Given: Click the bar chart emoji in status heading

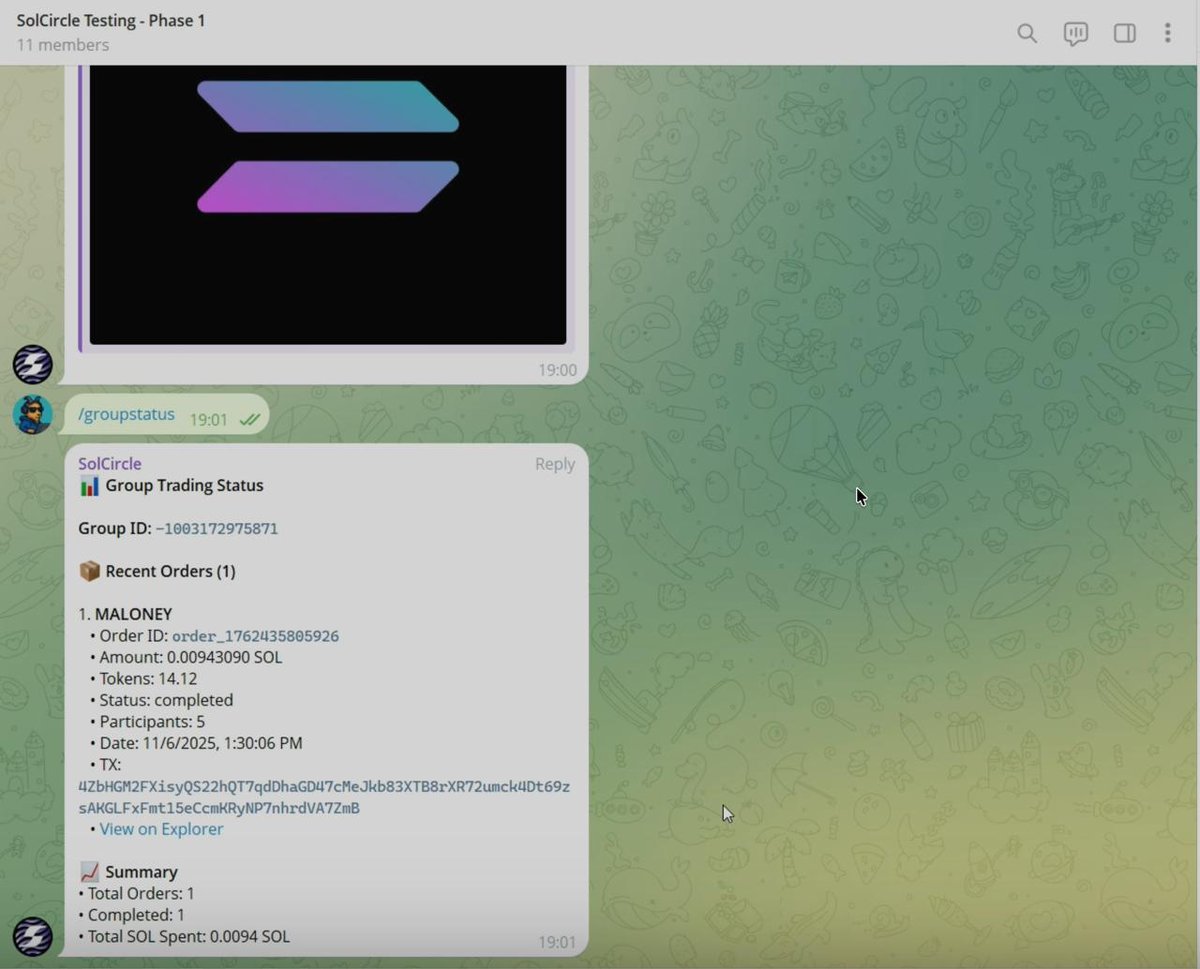Looking at the screenshot, I should click(89, 486).
